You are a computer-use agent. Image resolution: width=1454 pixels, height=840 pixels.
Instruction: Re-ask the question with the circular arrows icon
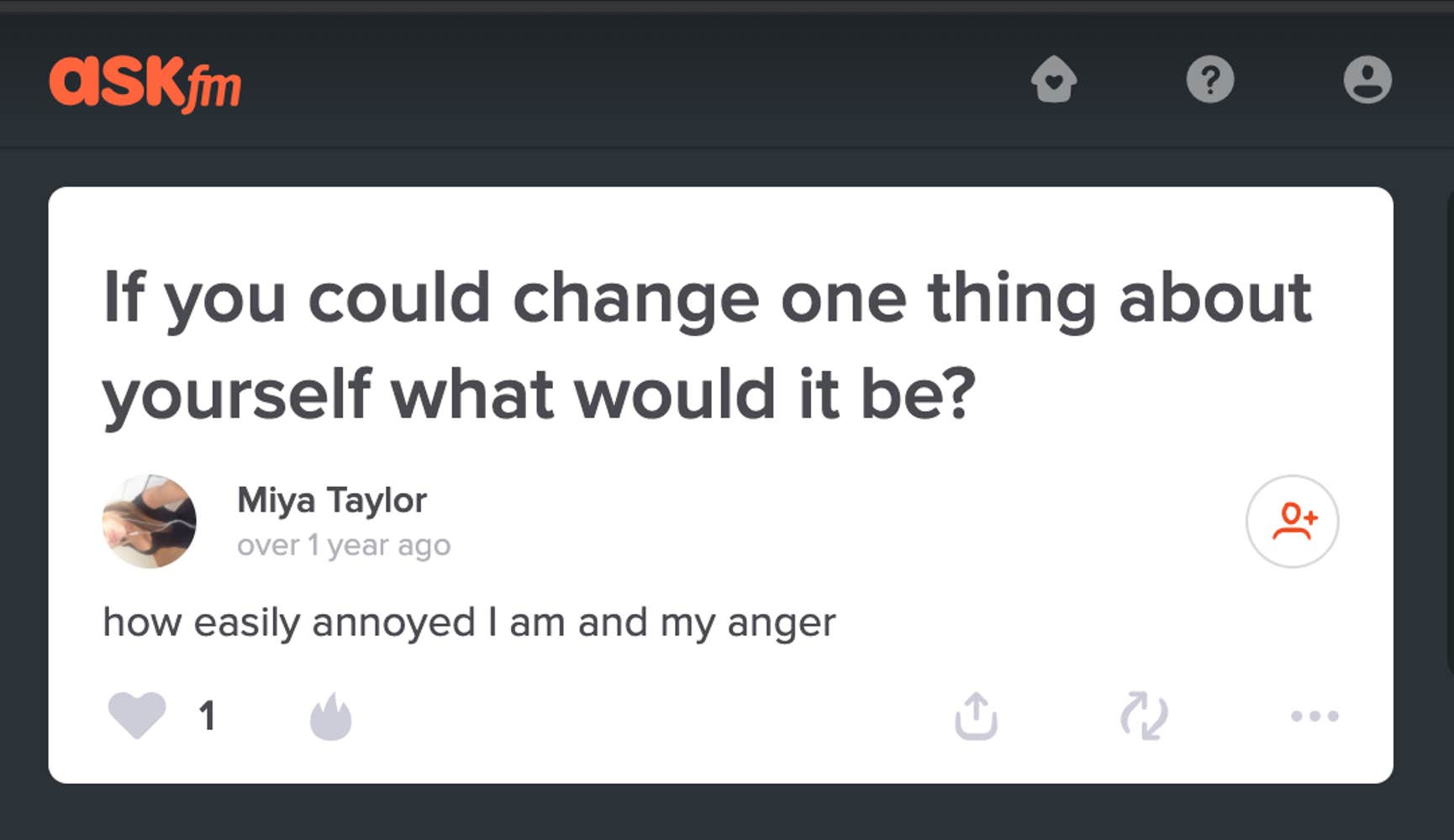(1144, 716)
